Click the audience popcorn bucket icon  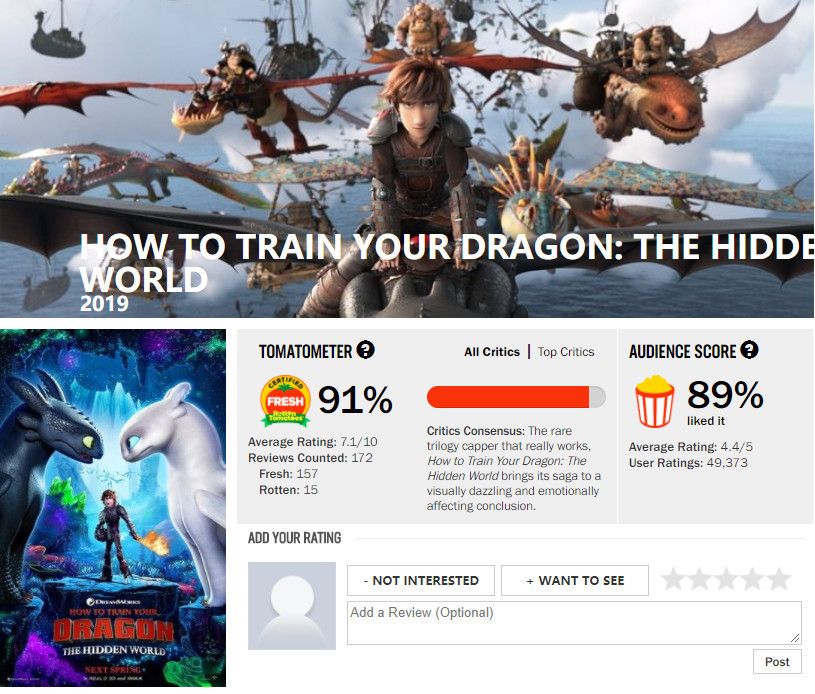(x=655, y=401)
